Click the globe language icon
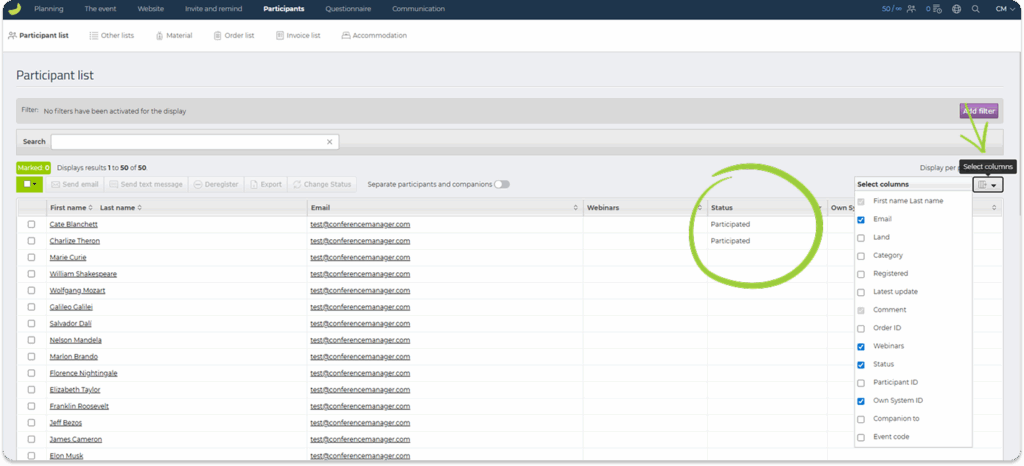The height and width of the screenshot is (466, 1024). tap(957, 9)
